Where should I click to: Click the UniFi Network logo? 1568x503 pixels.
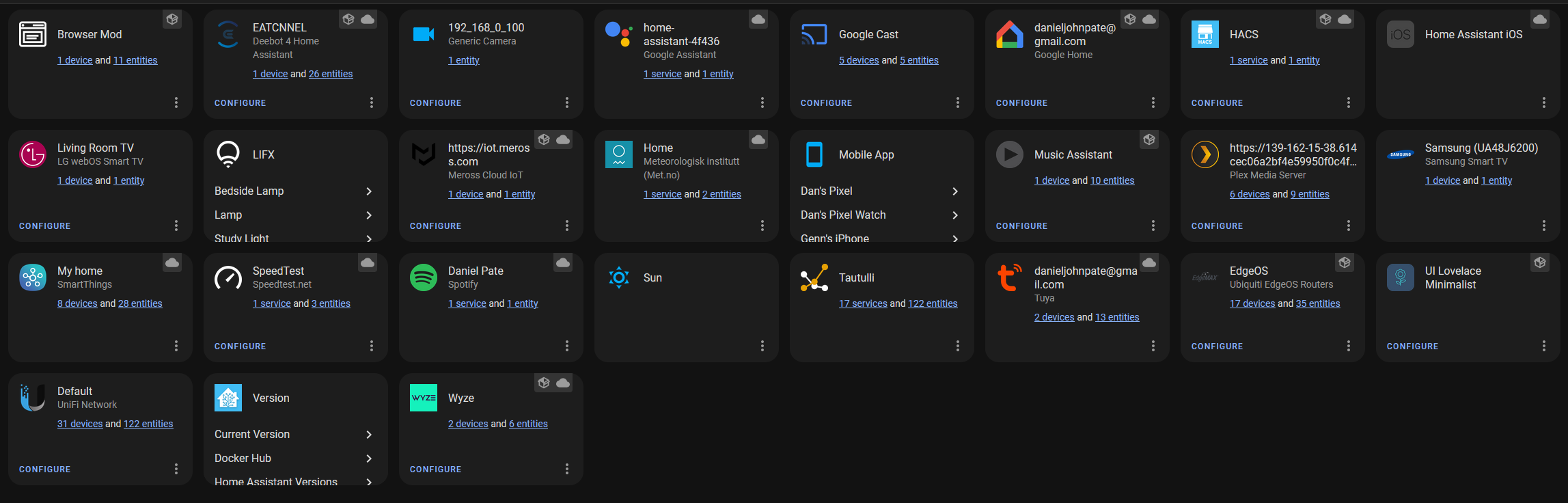pos(33,398)
